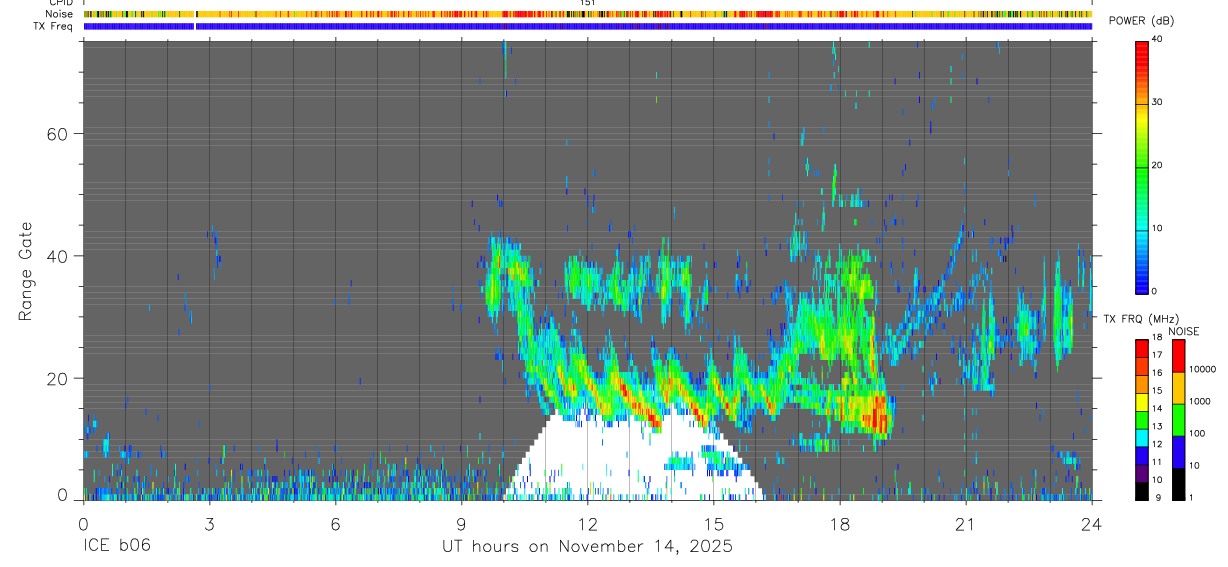Viewport: 1228px width, 567px height.
Task: Click the '20' tick on the Range Gate axis
Action: (56, 378)
